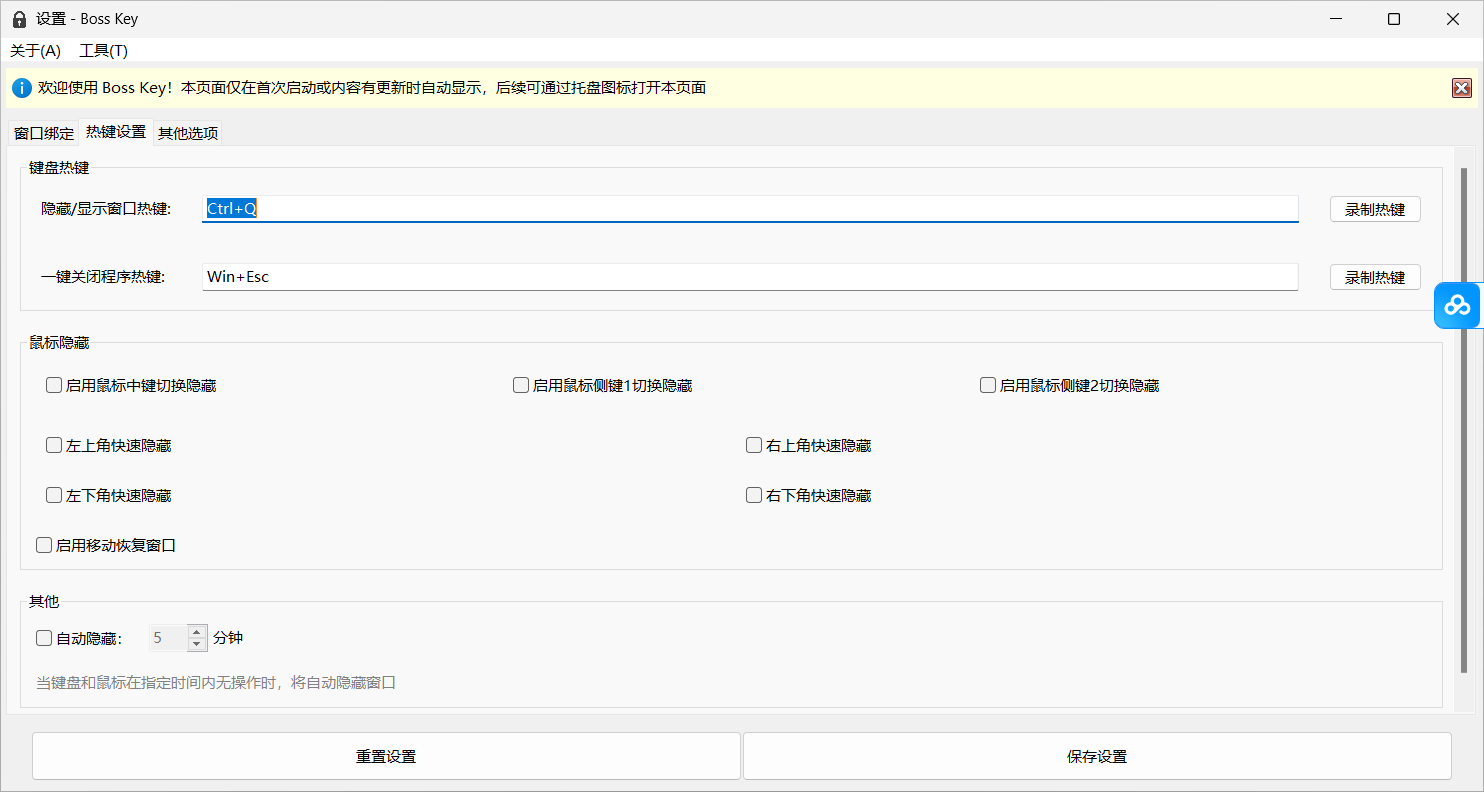1484x792 pixels.
Task: Increase auto-hide minutes with up arrow
Action: click(197, 631)
